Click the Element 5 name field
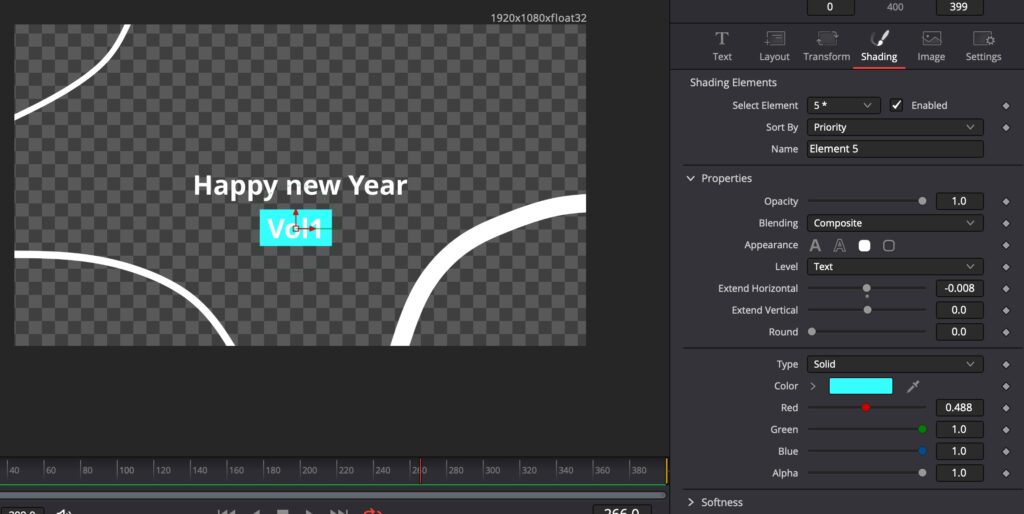The width and height of the screenshot is (1024, 514). tap(895, 149)
